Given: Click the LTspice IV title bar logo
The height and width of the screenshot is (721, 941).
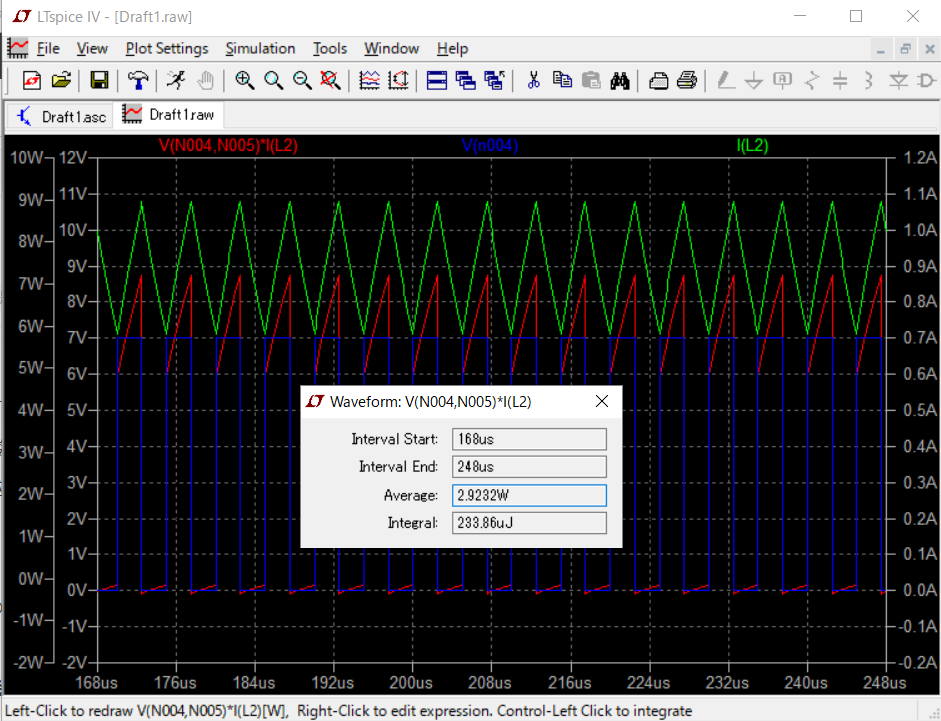Looking at the screenshot, I should click(22, 16).
